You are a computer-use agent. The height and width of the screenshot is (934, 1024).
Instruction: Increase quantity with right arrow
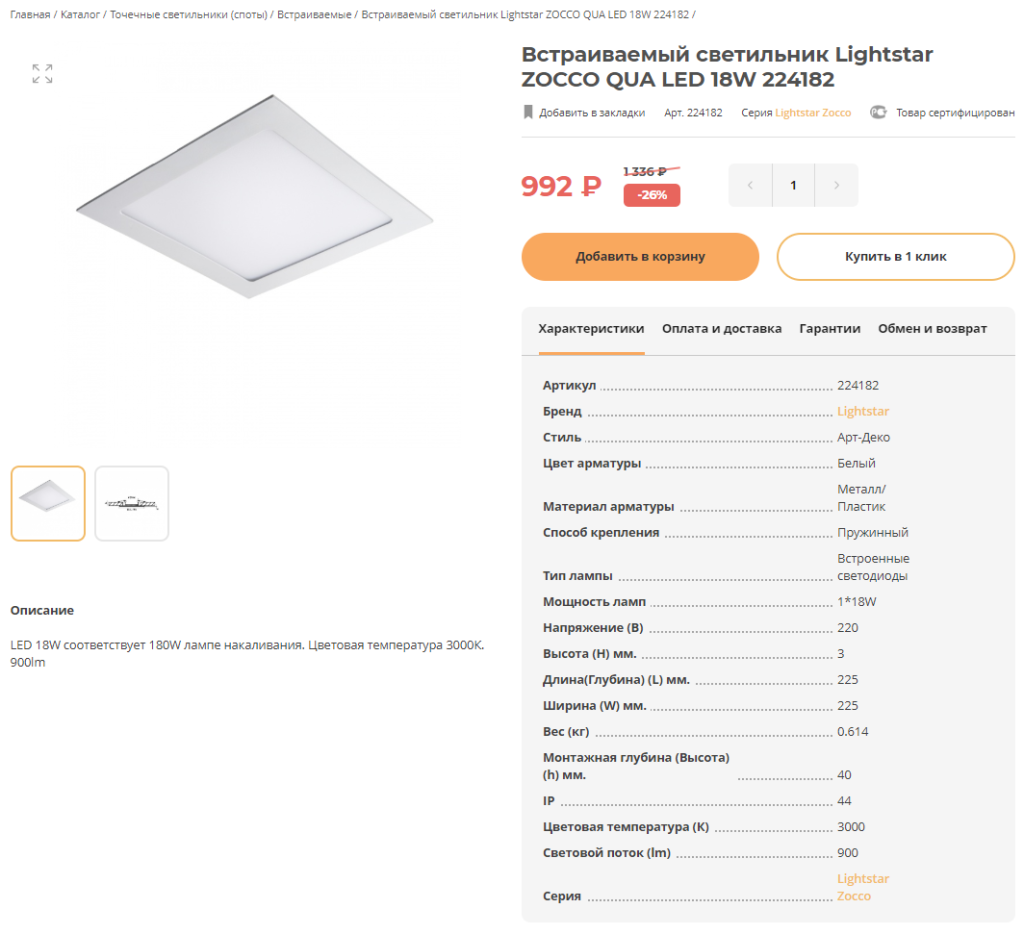click(837, 185)
